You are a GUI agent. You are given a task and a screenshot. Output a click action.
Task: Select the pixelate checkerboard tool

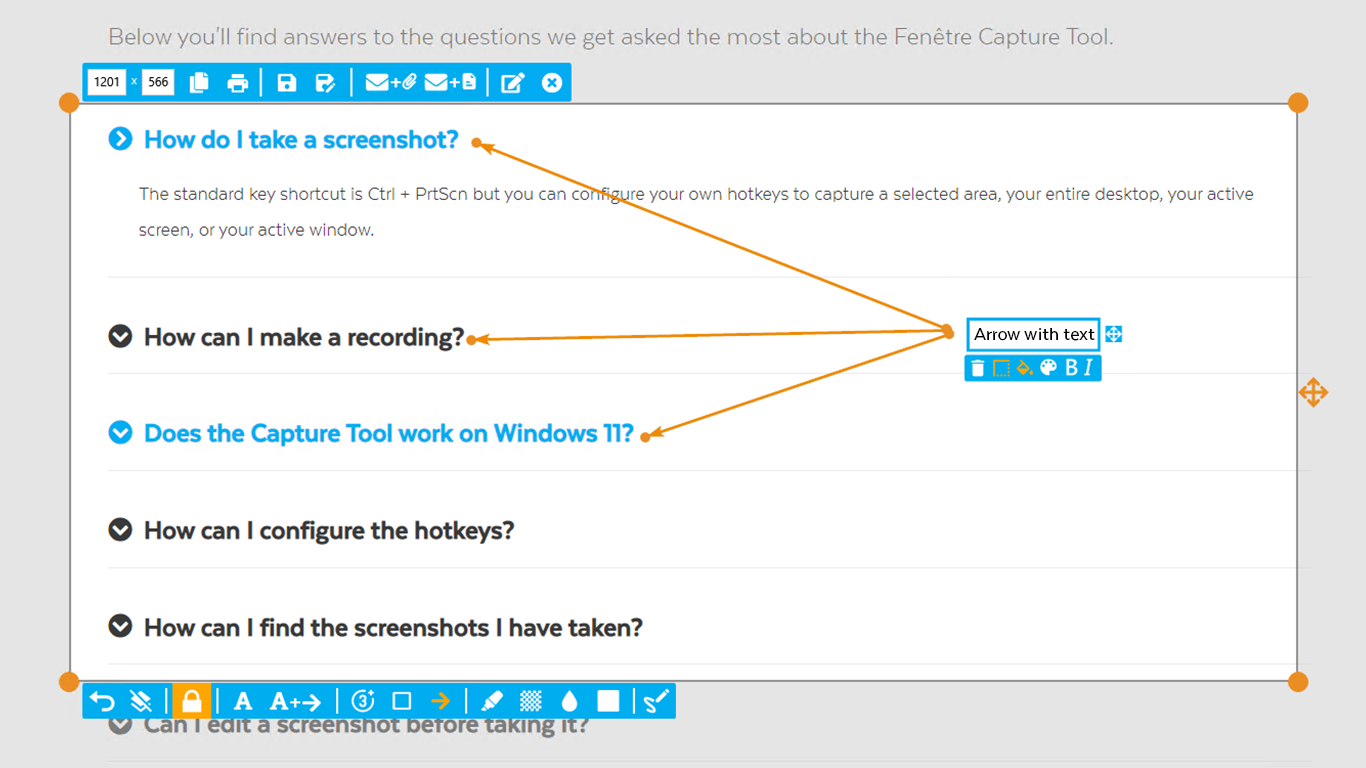coord(531,701)
